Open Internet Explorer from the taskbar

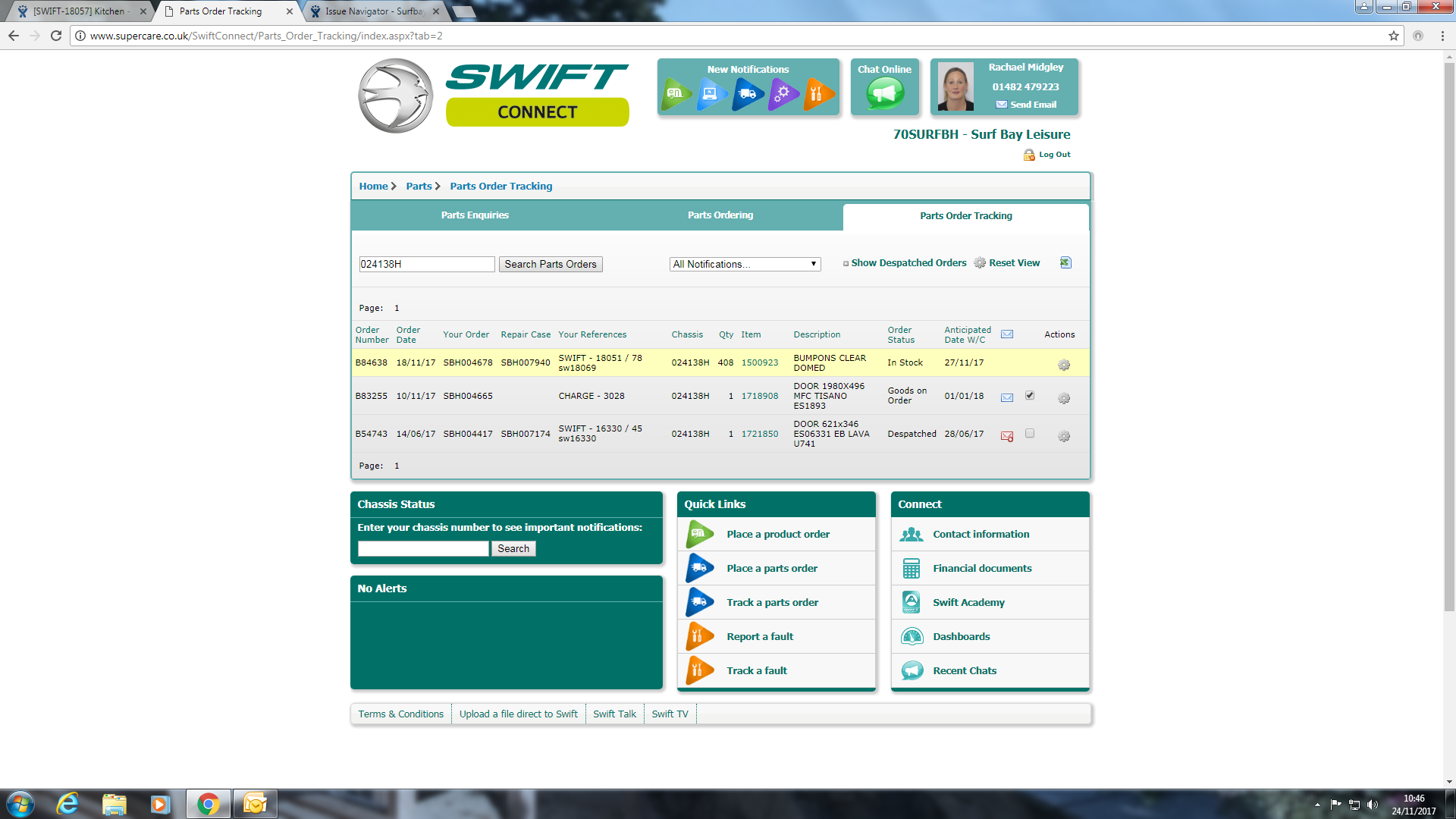click(68, 804)
